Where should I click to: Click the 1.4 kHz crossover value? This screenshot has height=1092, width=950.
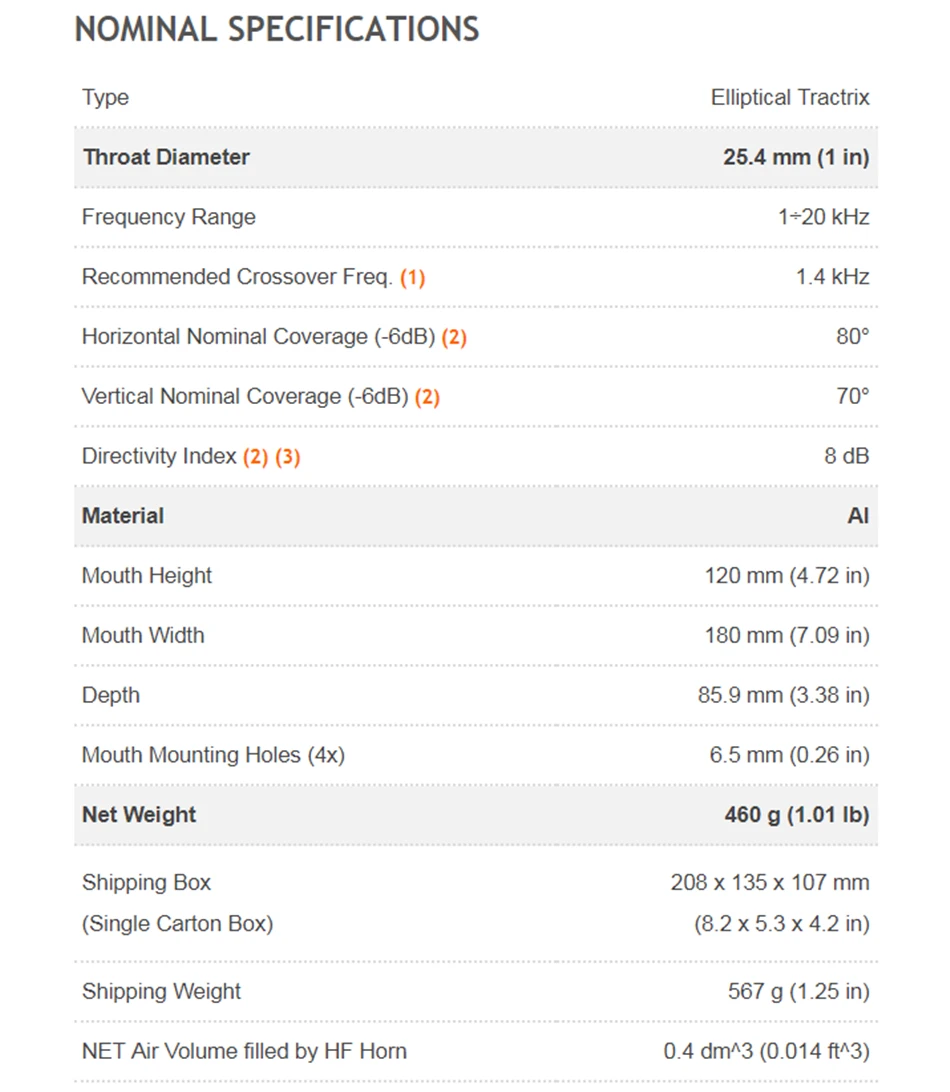click(x=832, y=277)
